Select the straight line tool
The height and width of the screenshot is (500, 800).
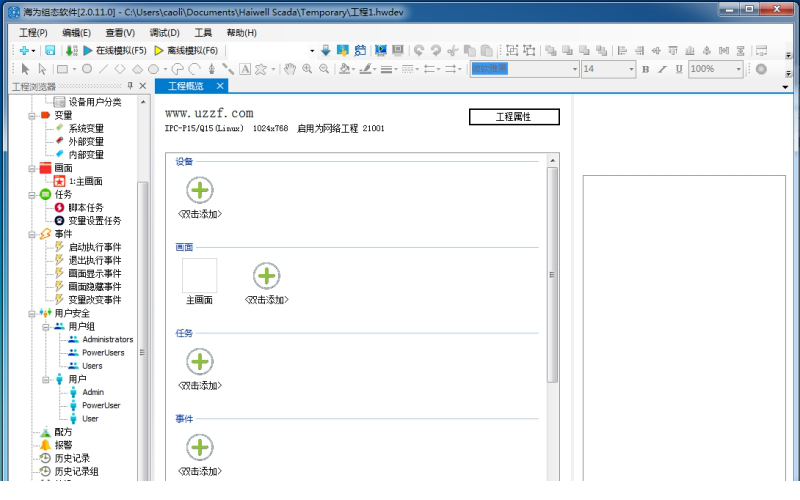(104, 69)
